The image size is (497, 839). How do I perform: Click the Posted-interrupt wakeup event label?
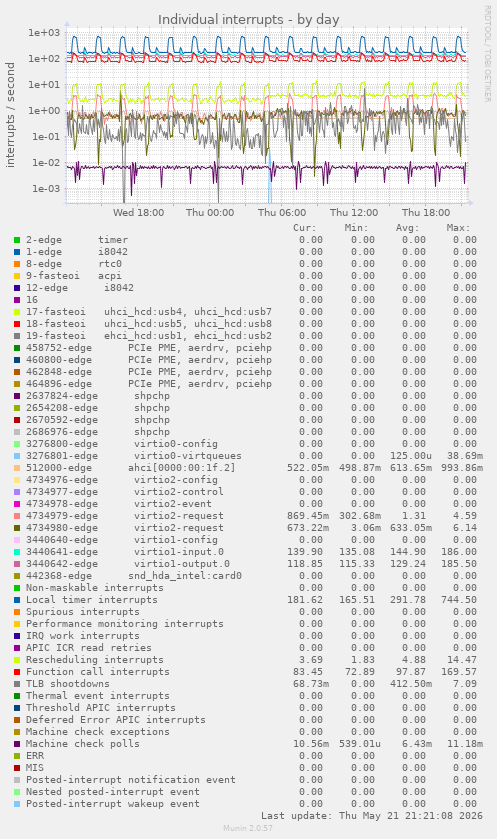(113, 804)
